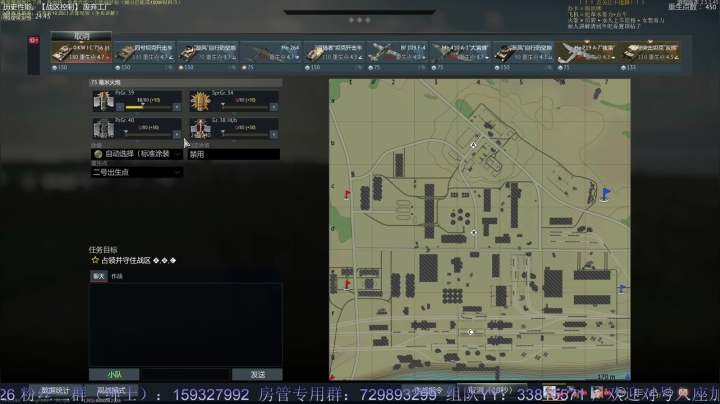720x404 pixels.
Task: Select upper red flag spawn on map
Action: point(347,195)
